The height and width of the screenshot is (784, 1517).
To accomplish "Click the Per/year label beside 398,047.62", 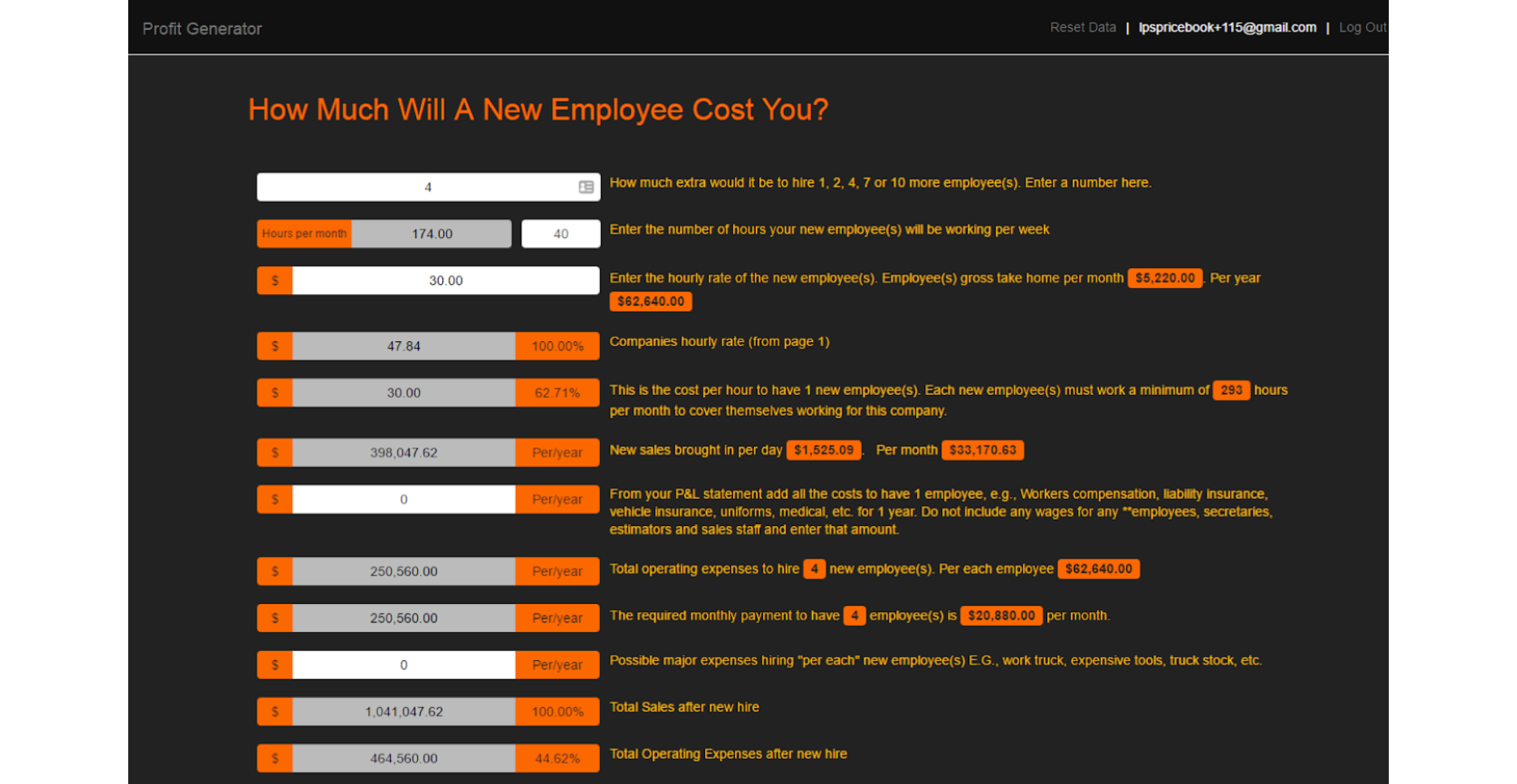I will (x=557, y=453).
